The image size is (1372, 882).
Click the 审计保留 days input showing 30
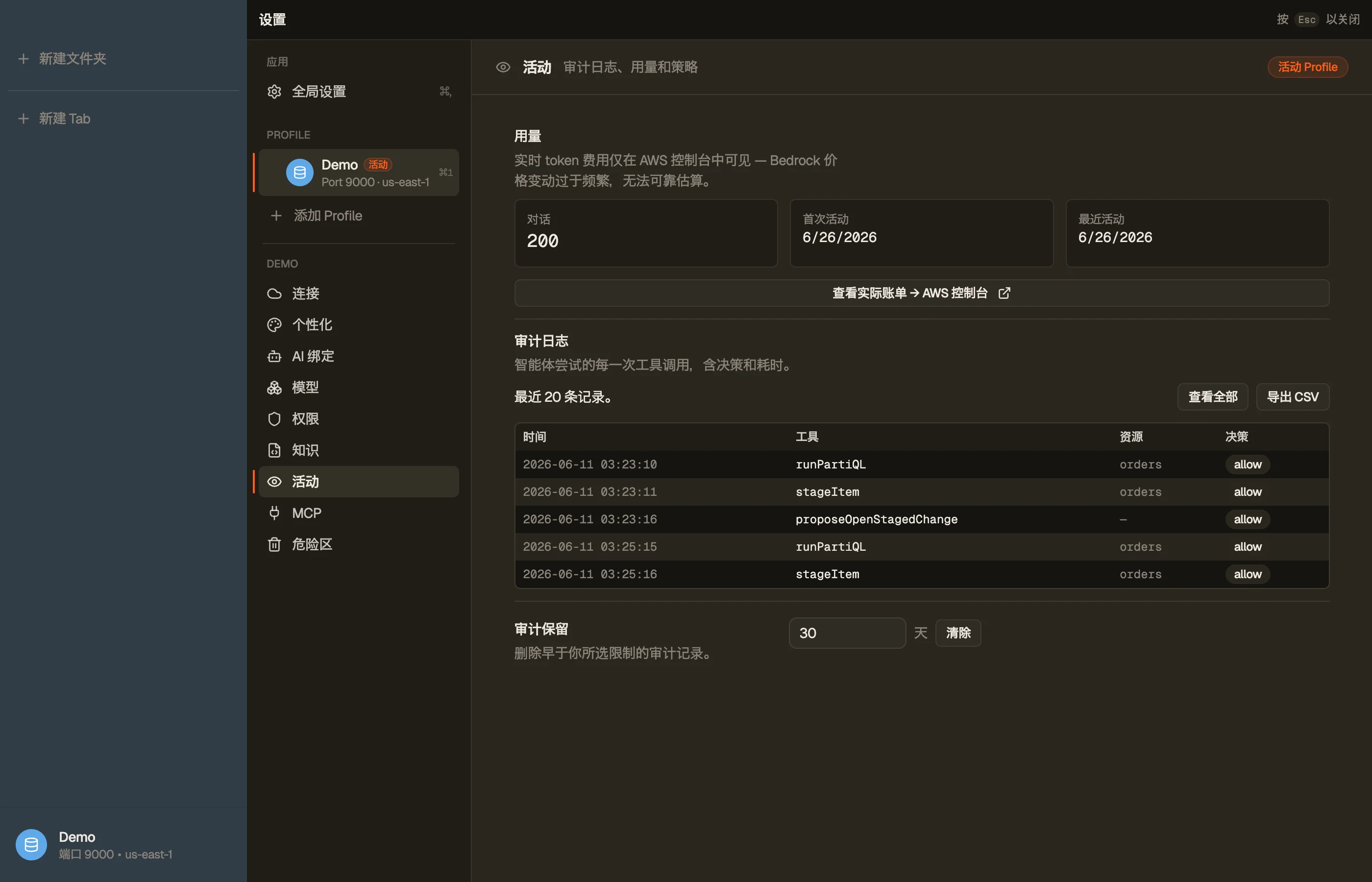pyautogui.click(x=847, y=633)
